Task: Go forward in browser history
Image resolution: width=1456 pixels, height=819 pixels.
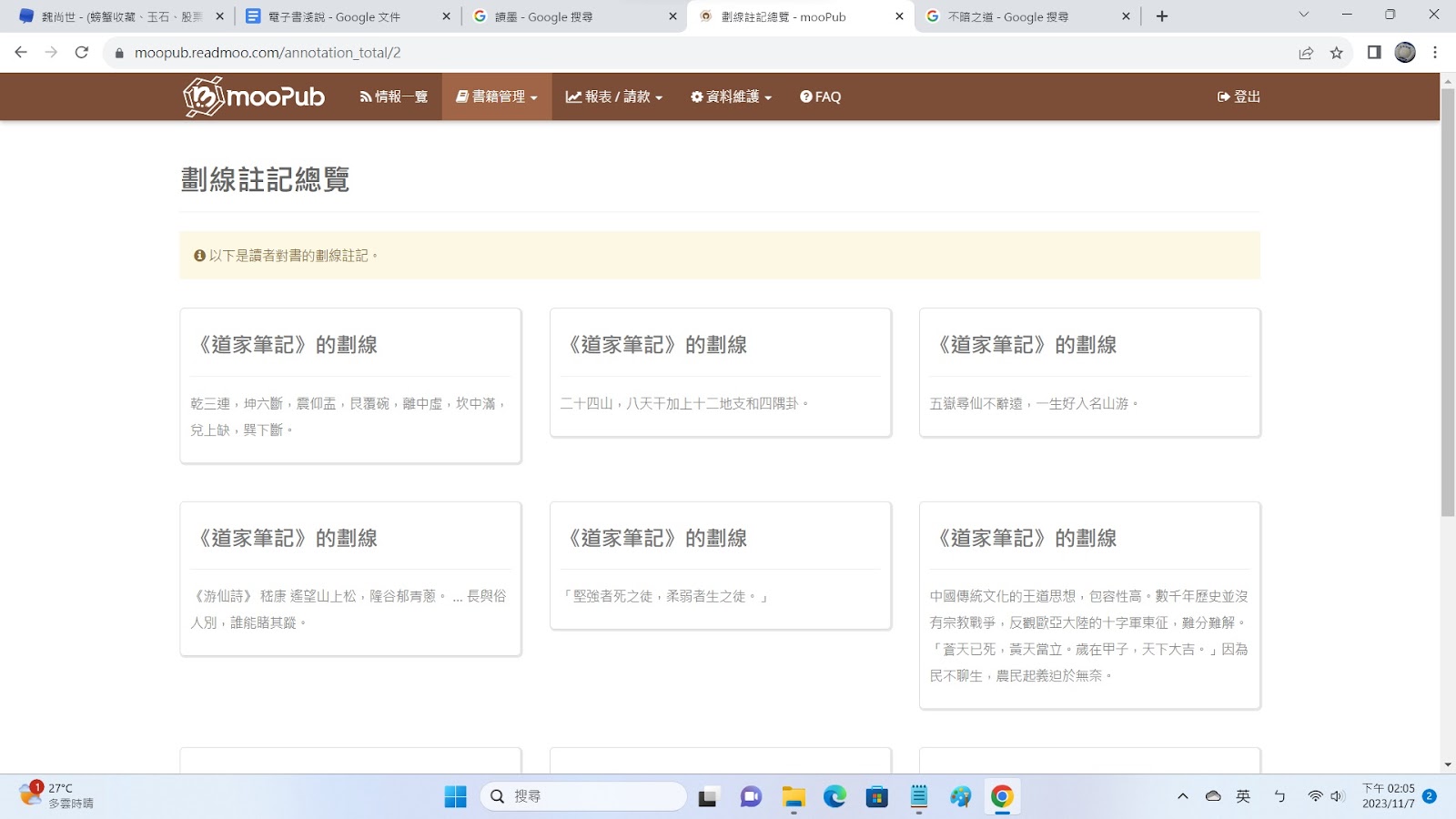Action: point(51,53)
